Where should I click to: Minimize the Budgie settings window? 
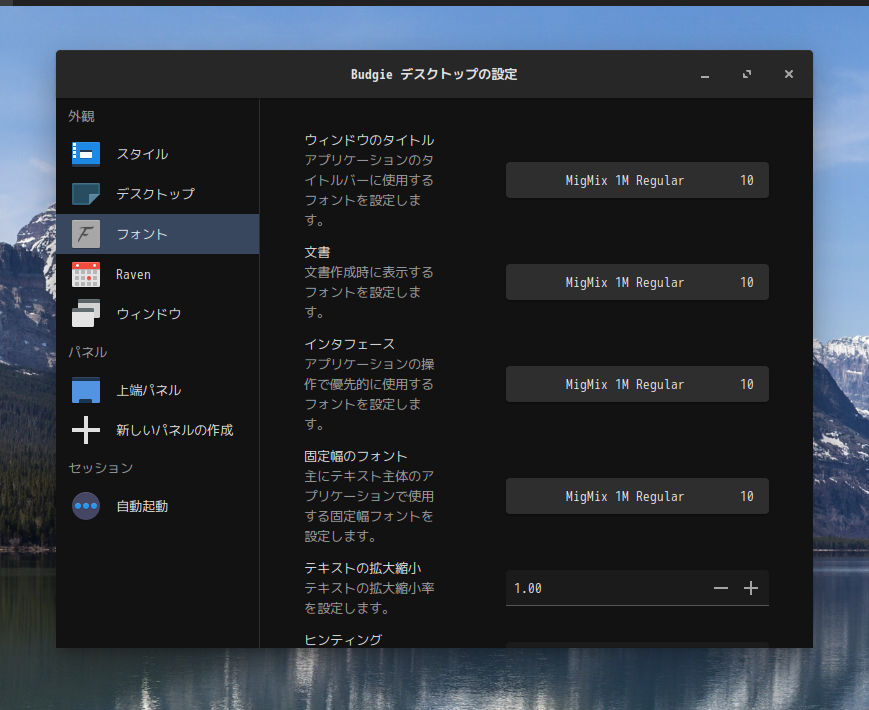tap(705, 74)
